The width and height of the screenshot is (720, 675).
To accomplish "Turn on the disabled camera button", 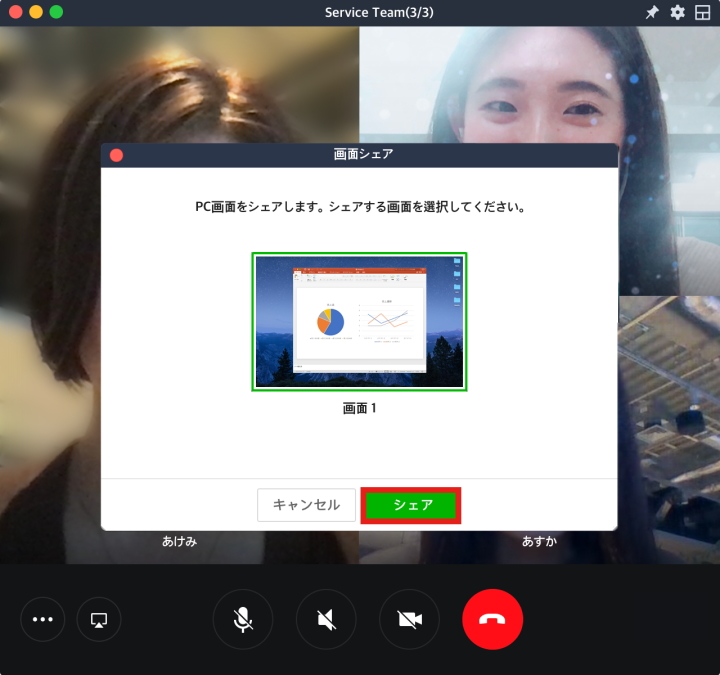I will click(x=409, y=619).
